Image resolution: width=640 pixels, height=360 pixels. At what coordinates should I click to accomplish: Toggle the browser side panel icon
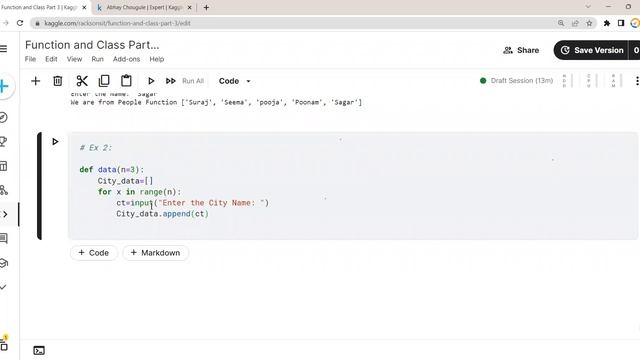tap(621, 23)
